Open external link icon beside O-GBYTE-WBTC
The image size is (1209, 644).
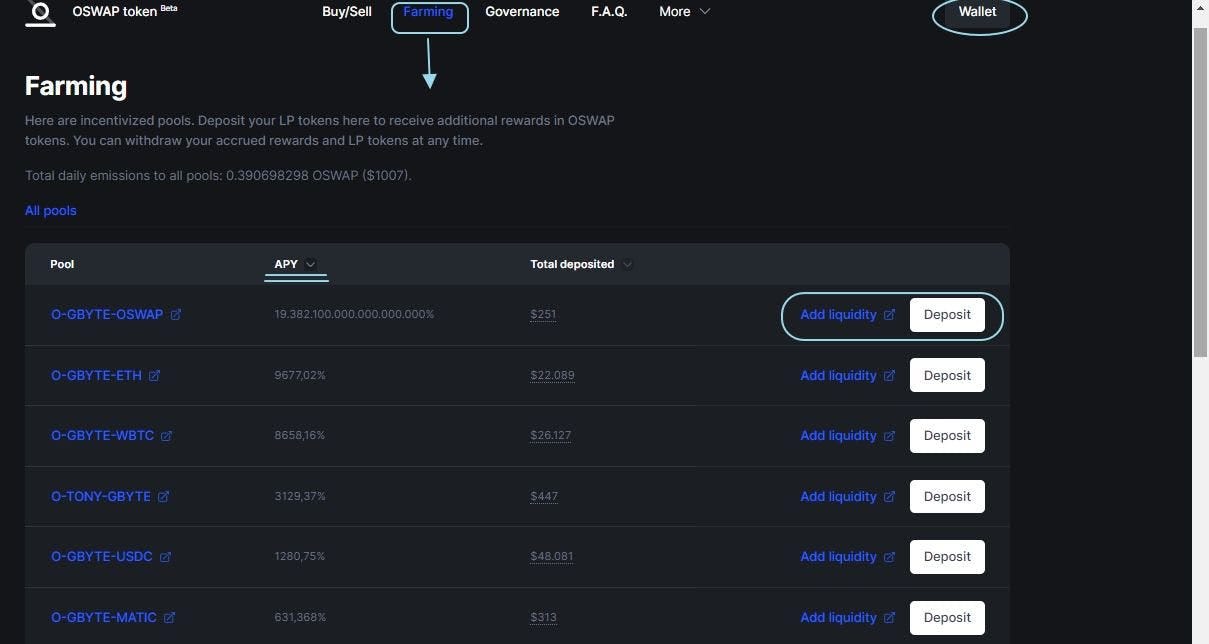(x=167, y=436)
